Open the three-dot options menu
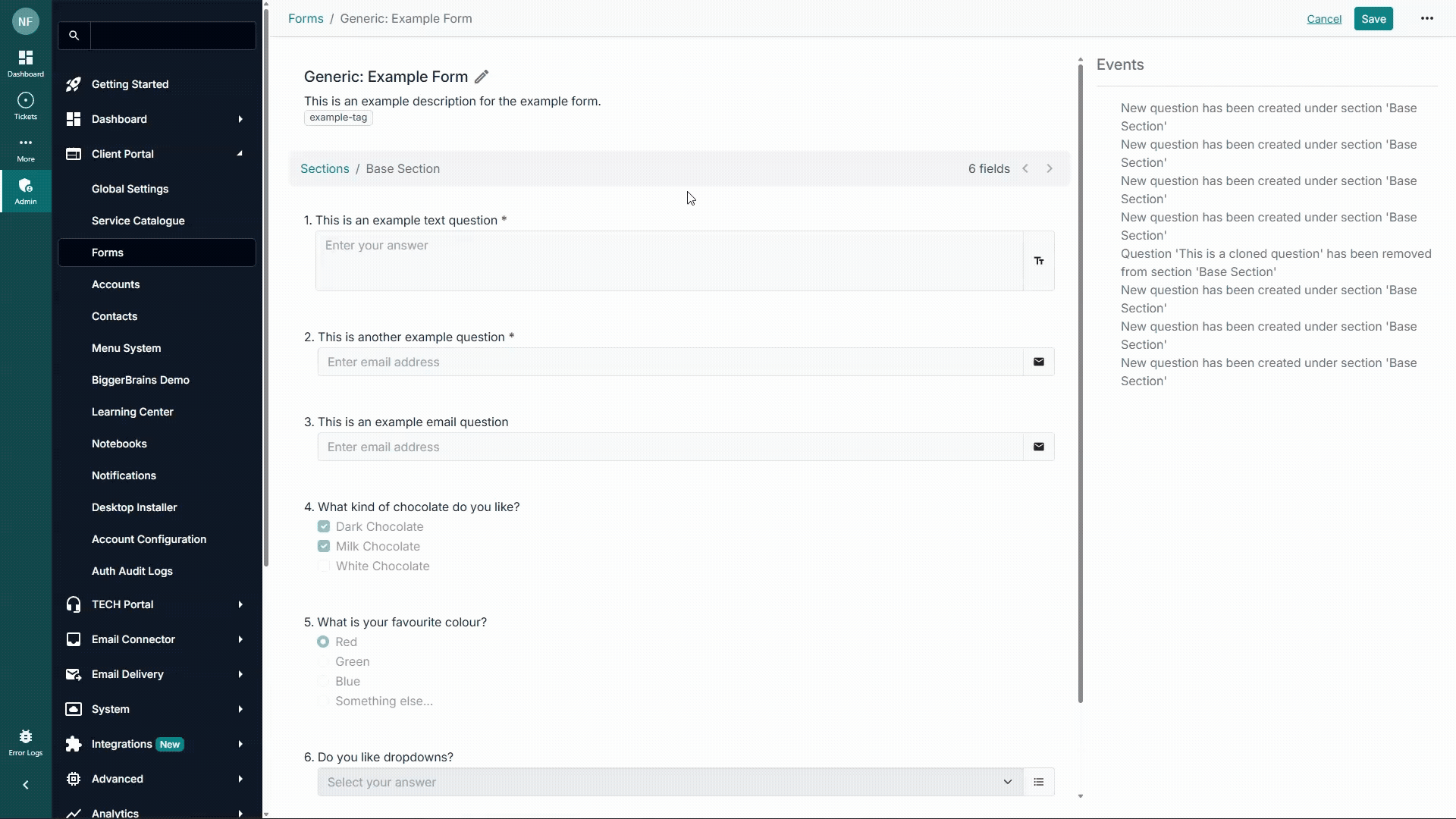Screen dimensions: 1456x819 1426,19
